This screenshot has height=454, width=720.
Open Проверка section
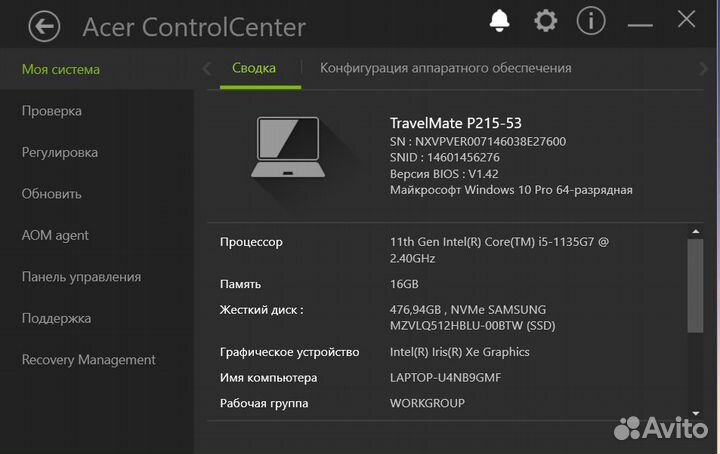coord(51,111)
